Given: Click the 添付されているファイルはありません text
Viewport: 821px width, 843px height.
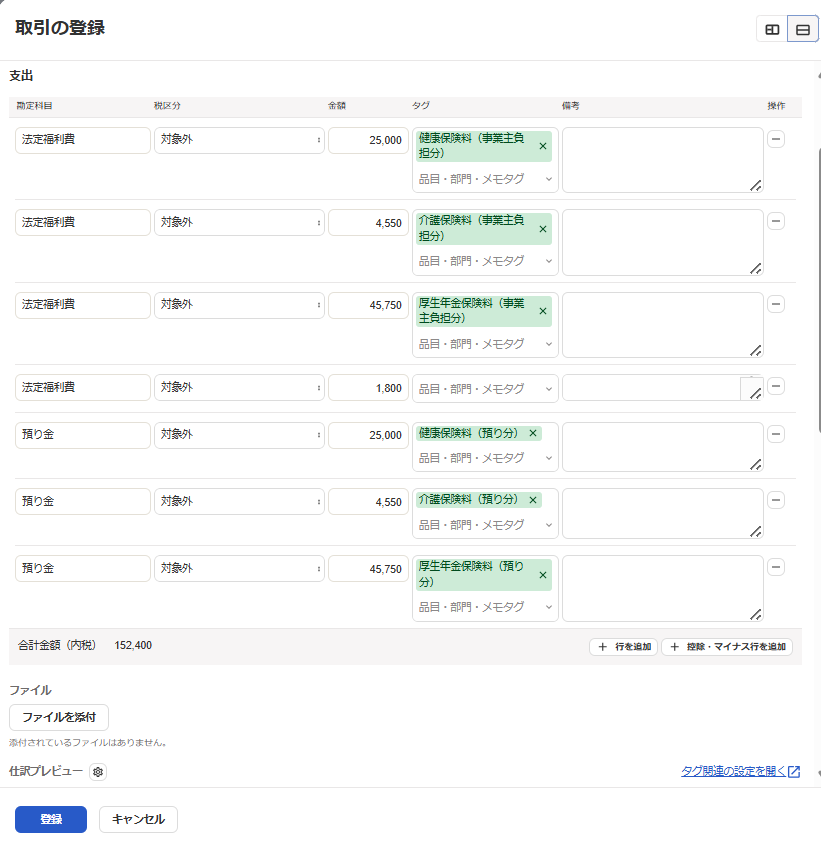Looking at the screenshot, I should coord(89,743).
